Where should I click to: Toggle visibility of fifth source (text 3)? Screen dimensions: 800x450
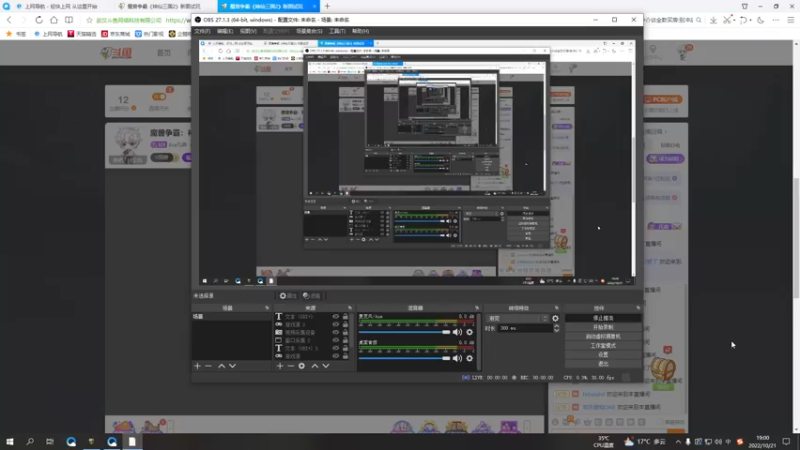(x=335, y=348)
